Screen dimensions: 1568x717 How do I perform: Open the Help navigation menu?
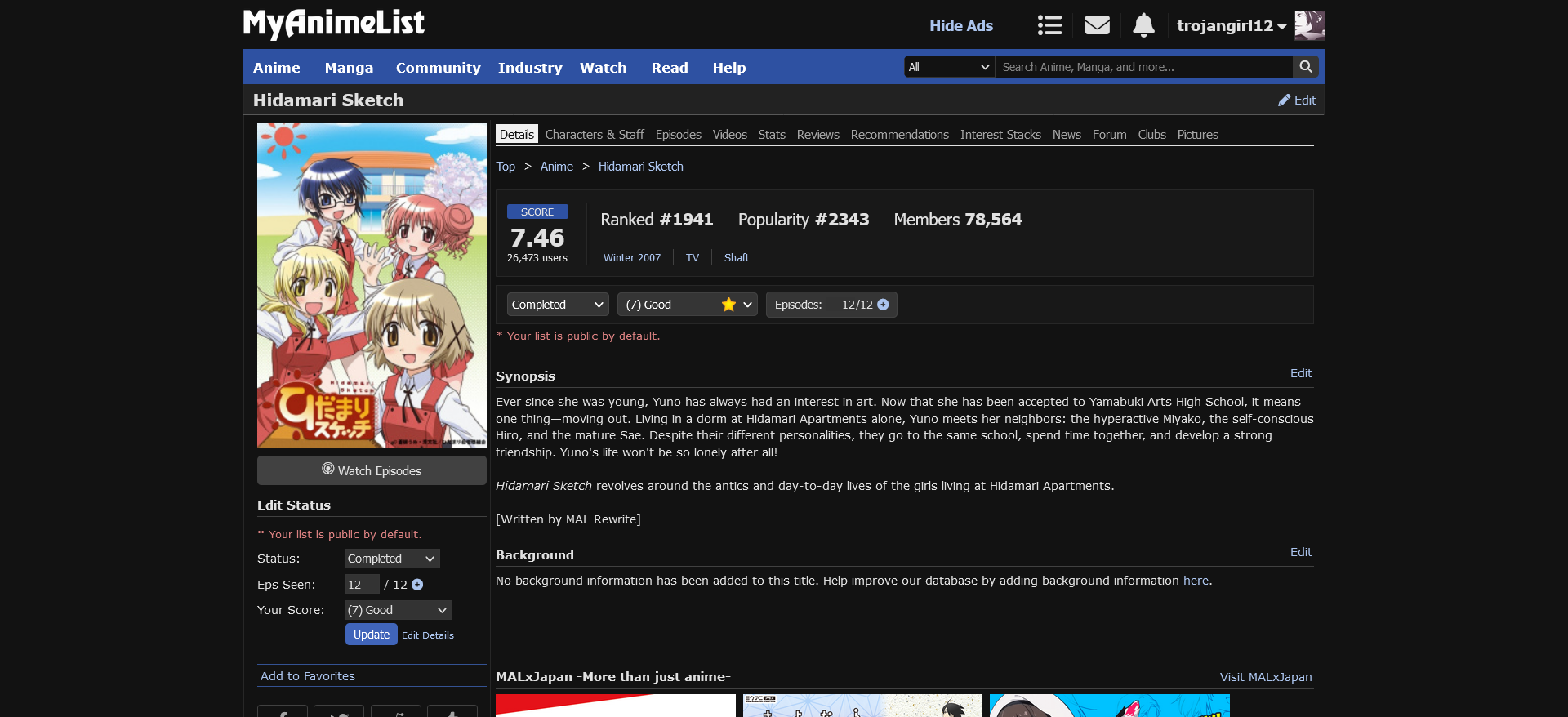pos(729,68)
